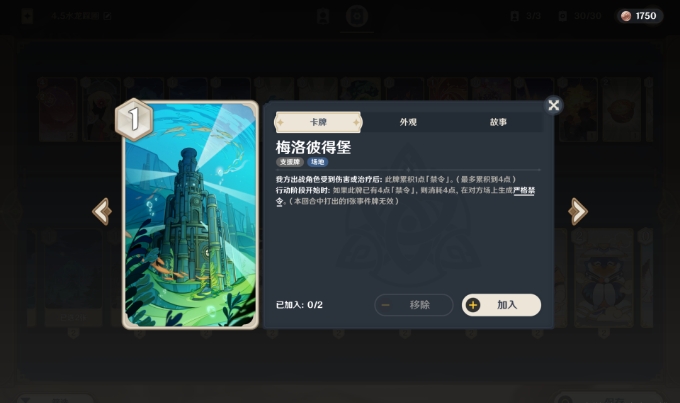This screenshot has height=403, width=680.
Task: Click the edit deck name pencil icon
Action: point(107,16)
